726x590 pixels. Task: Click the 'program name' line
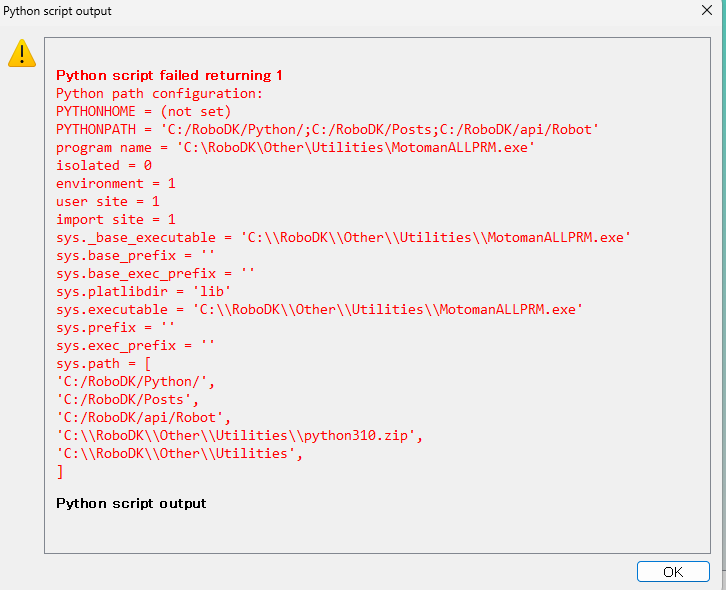click(295, 147)
